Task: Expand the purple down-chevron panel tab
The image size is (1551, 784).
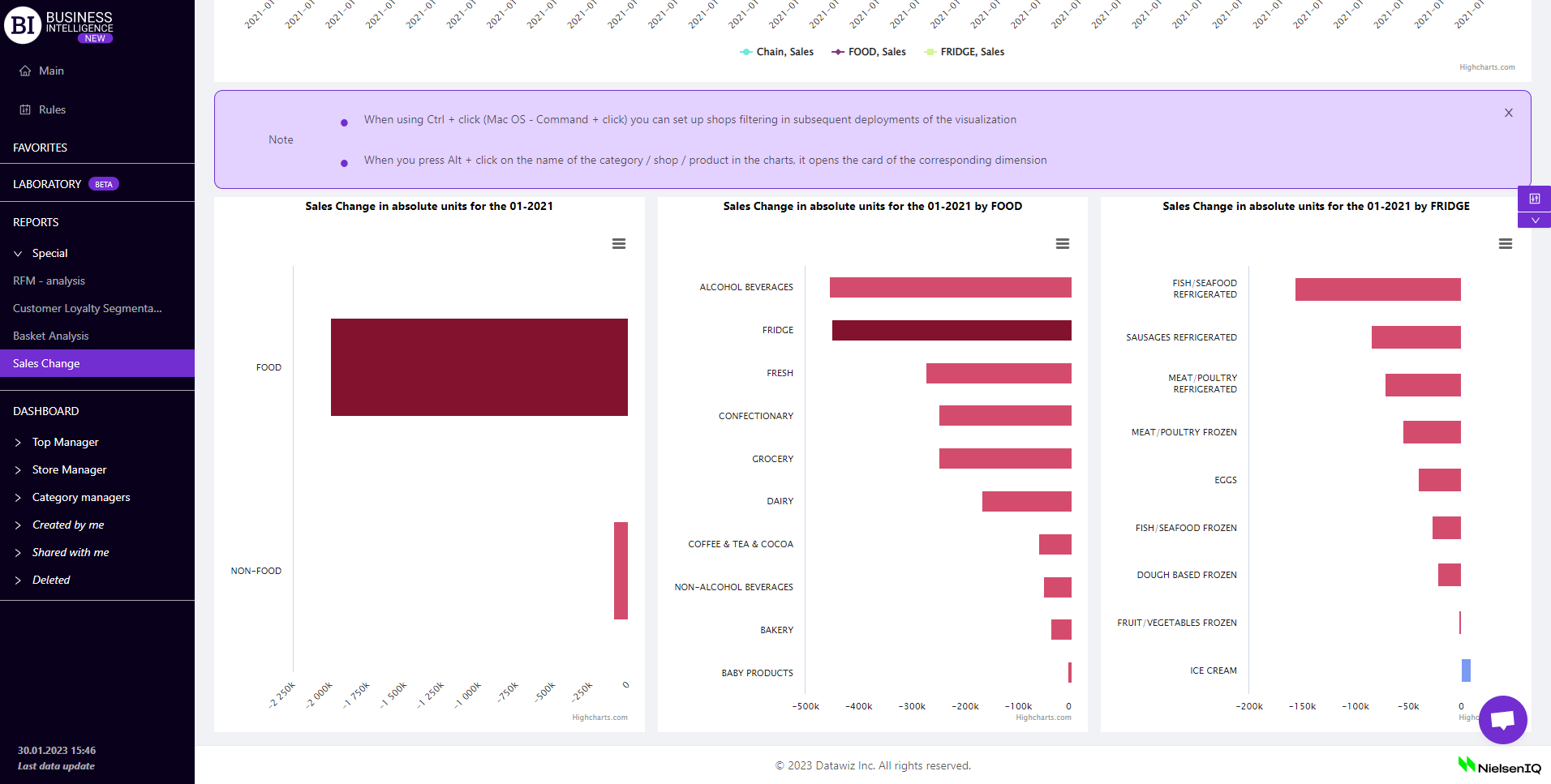Action: click(1534, 221)
